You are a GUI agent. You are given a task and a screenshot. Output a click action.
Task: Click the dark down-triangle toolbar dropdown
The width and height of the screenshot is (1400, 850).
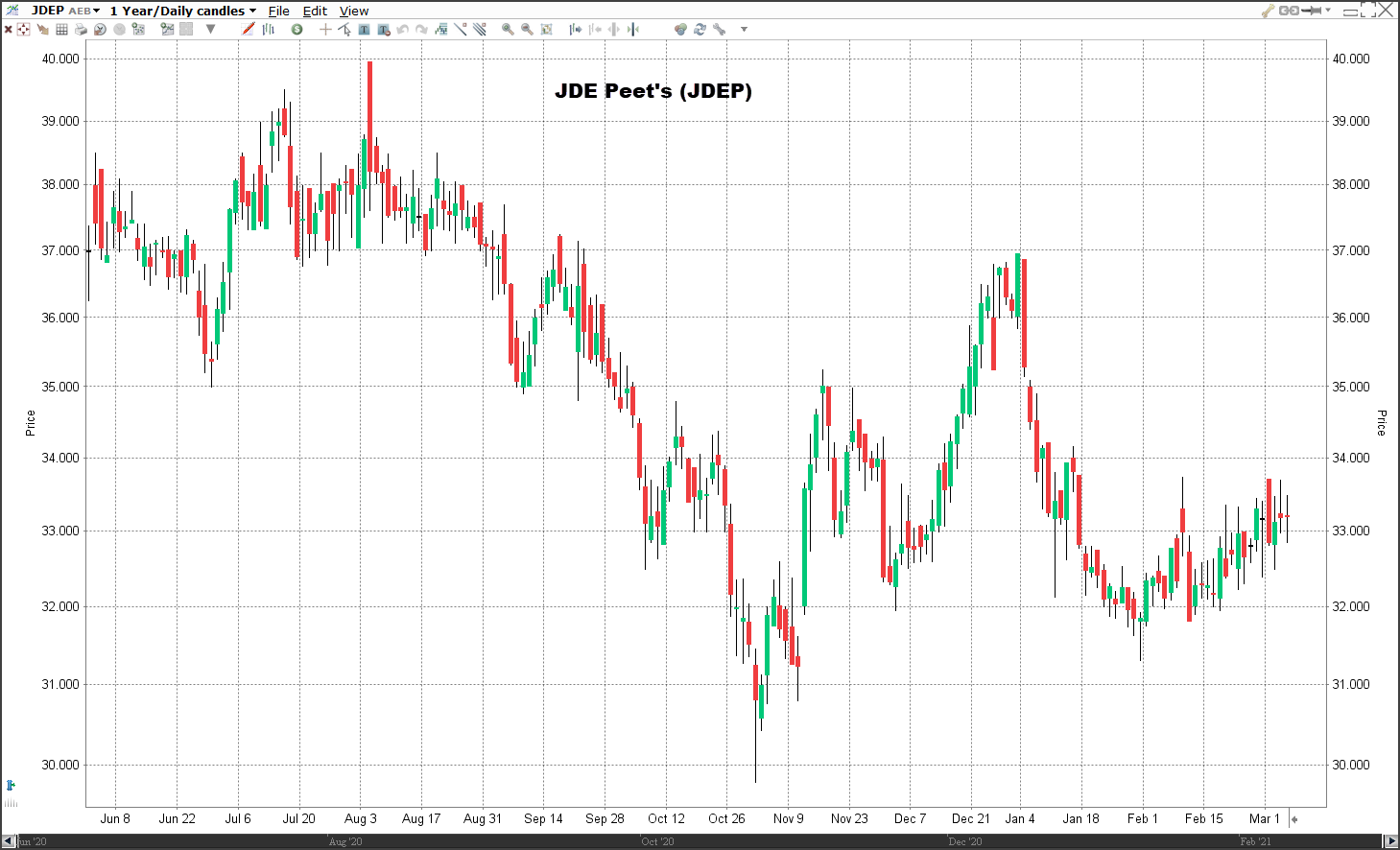pyautogui.click(x=210, y=29)
